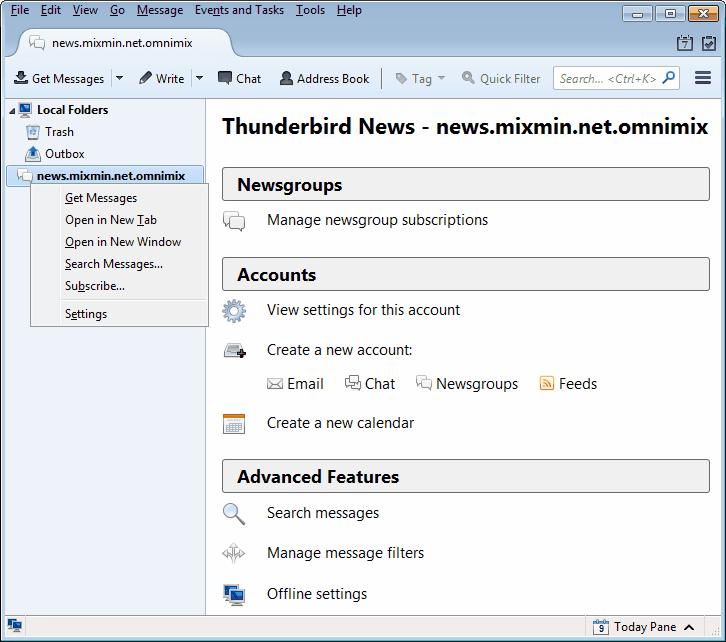Click Search messages link
This screenshot has width=726, height=642.
click(x=323, y=513)
